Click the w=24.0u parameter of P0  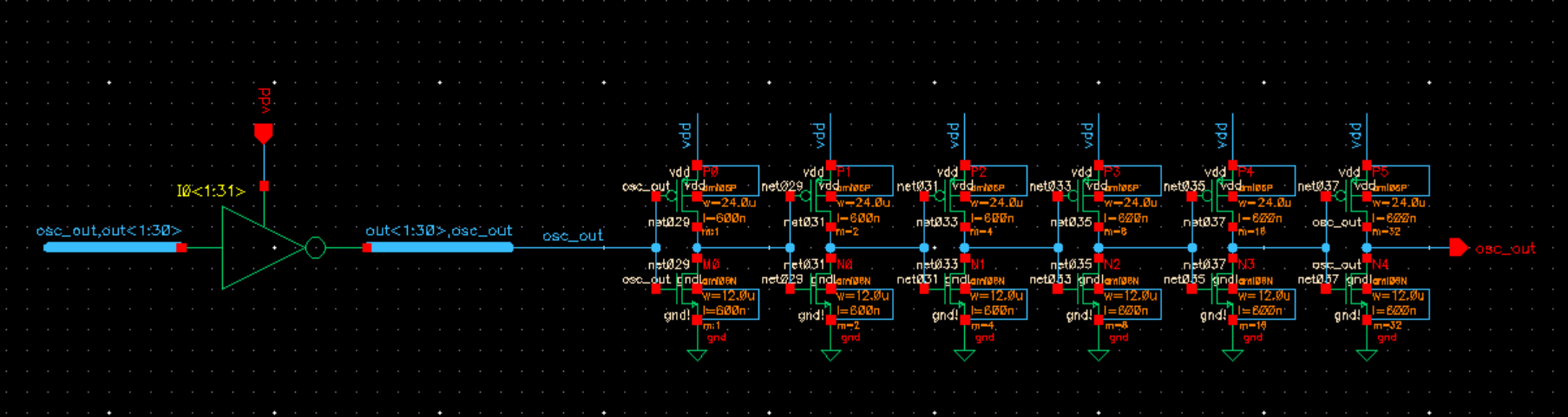point(729,203)
